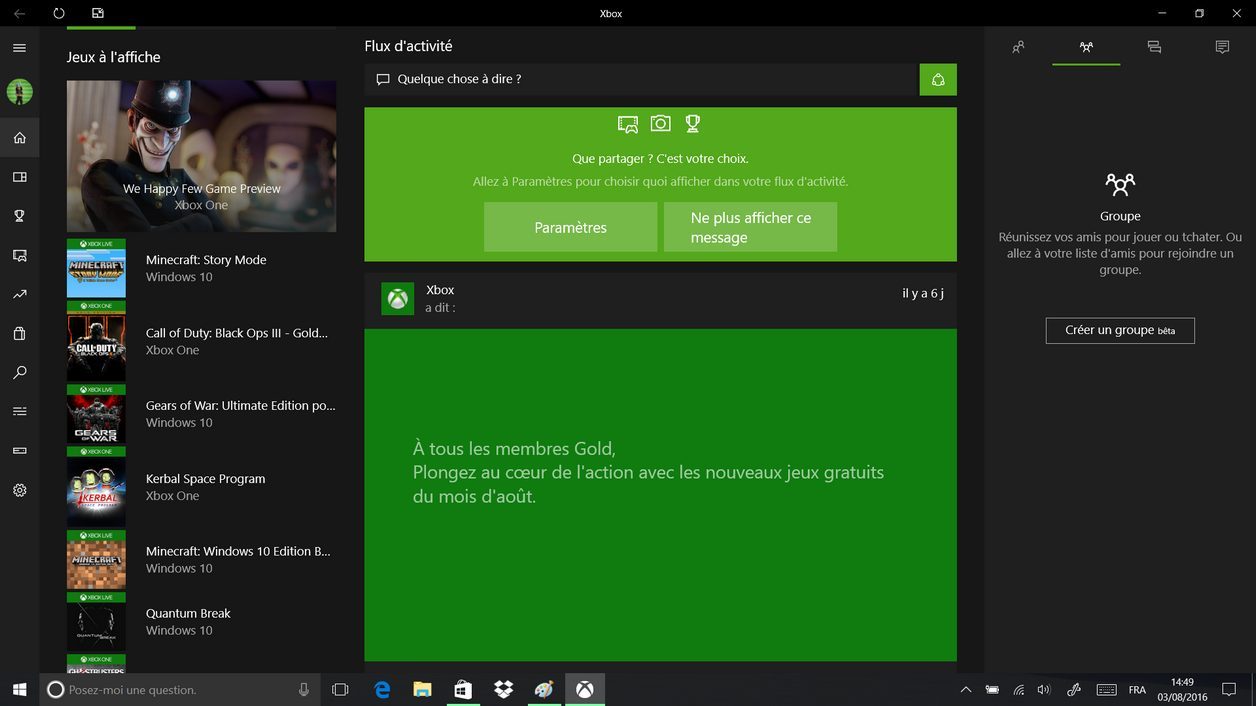Switch to the messages tab in the right panel
This screenshot has width=1256, height=706.
1154,47
